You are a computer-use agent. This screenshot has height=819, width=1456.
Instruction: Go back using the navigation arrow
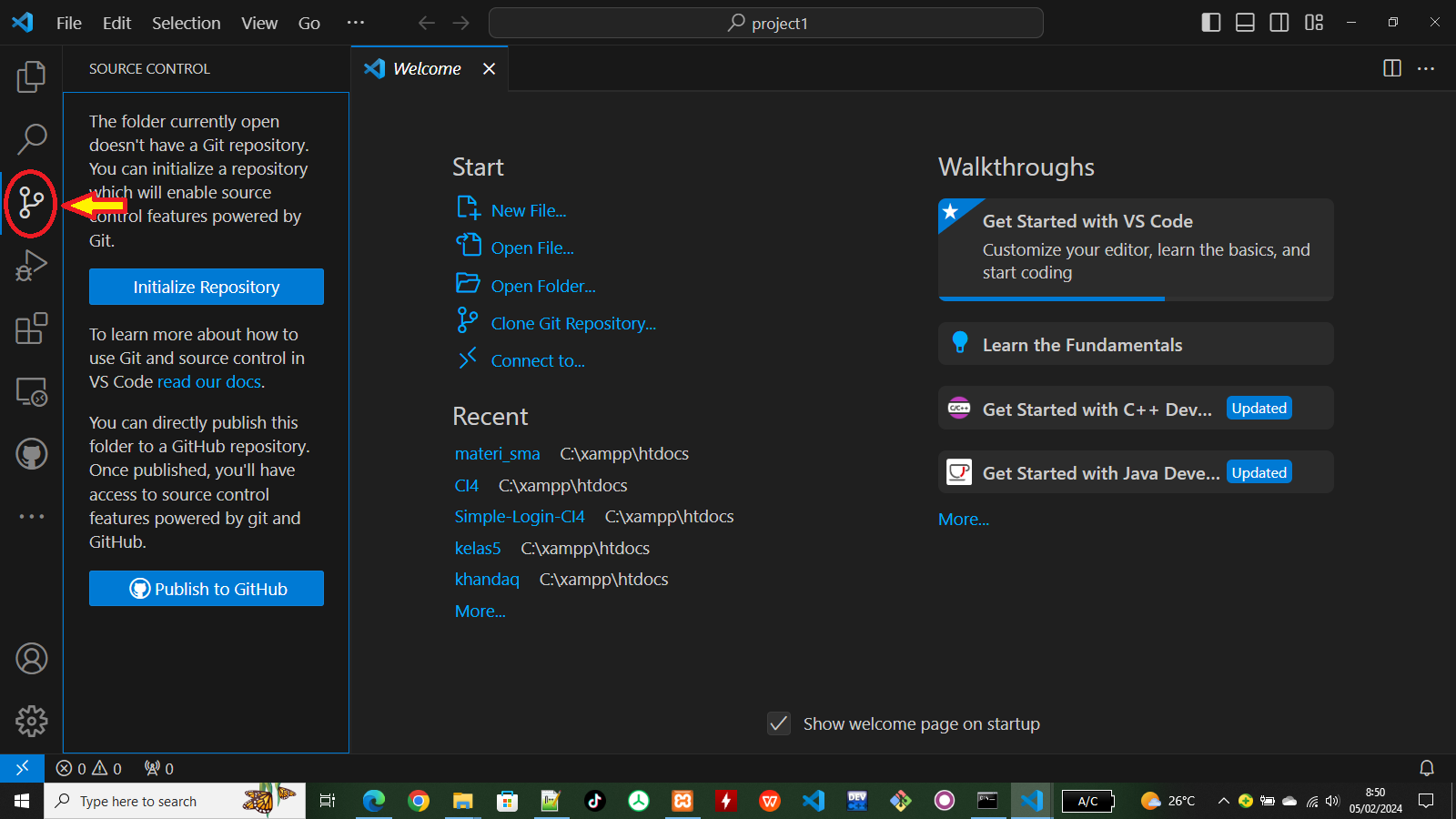[x=427, y=23]
